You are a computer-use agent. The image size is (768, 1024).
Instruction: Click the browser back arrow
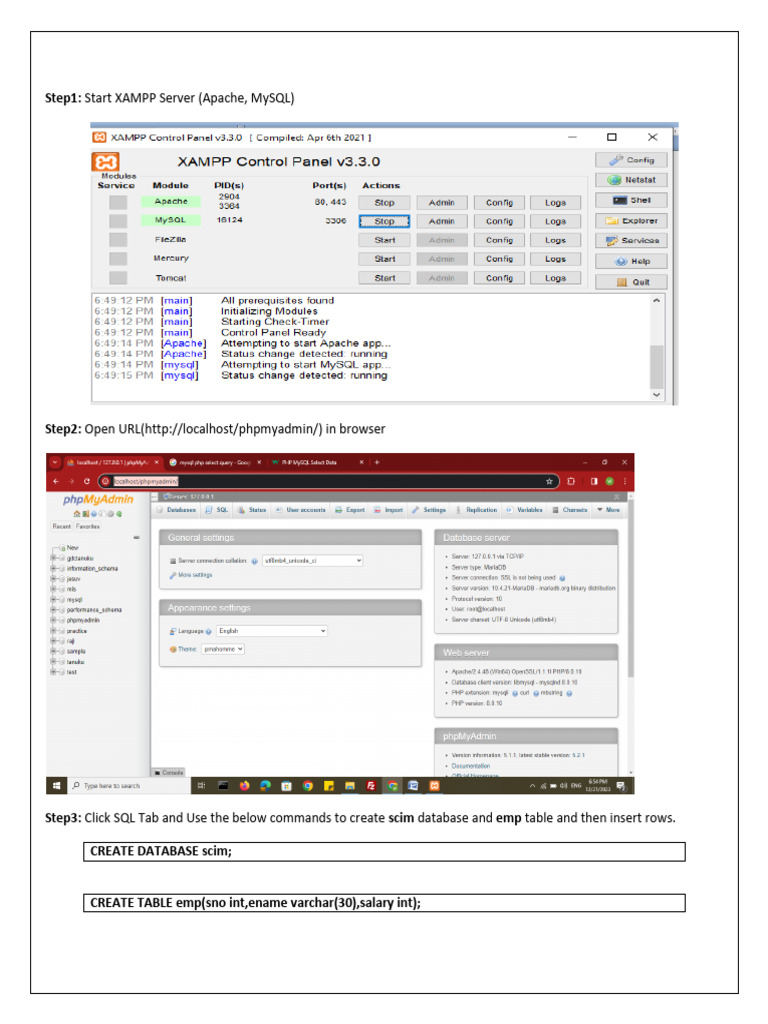click(x=56, y=481)
